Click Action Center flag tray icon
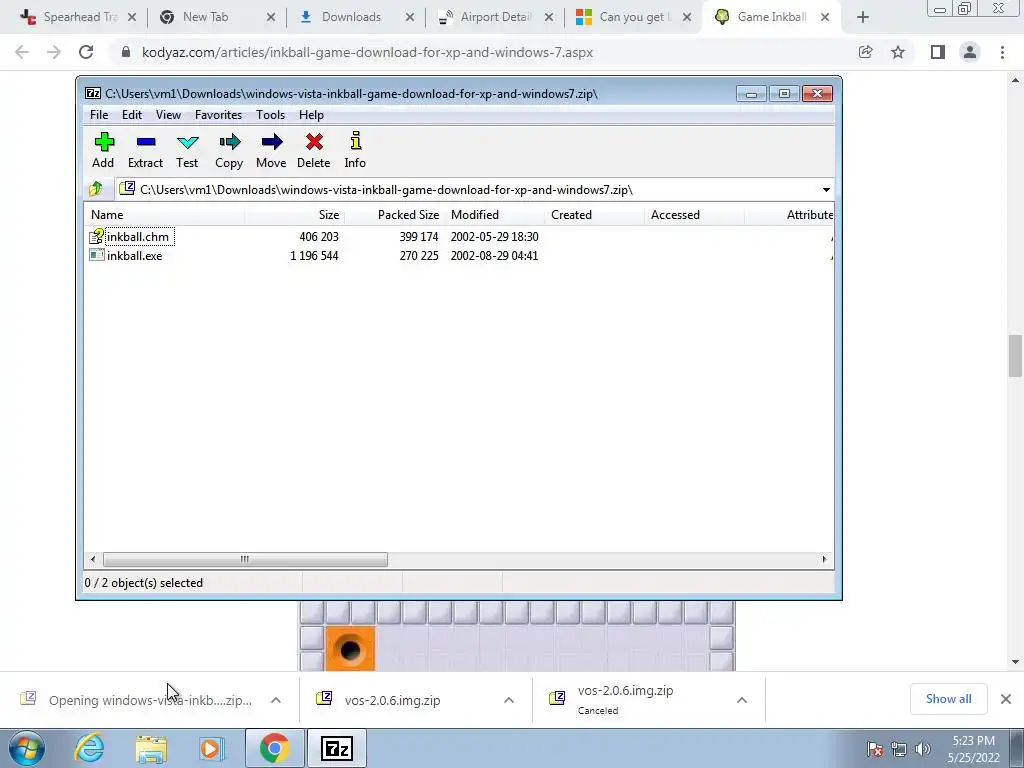1024x768 pixels. (875, 749)
